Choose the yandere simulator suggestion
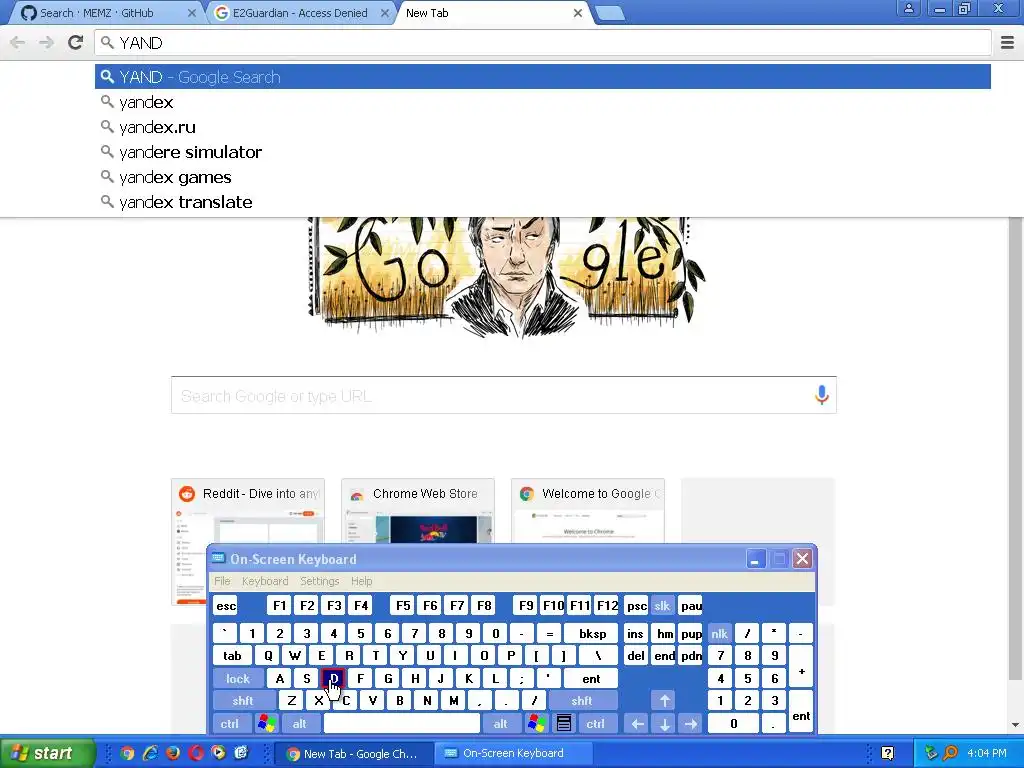This screenshot has width=1024, height=768. [543, 152]
